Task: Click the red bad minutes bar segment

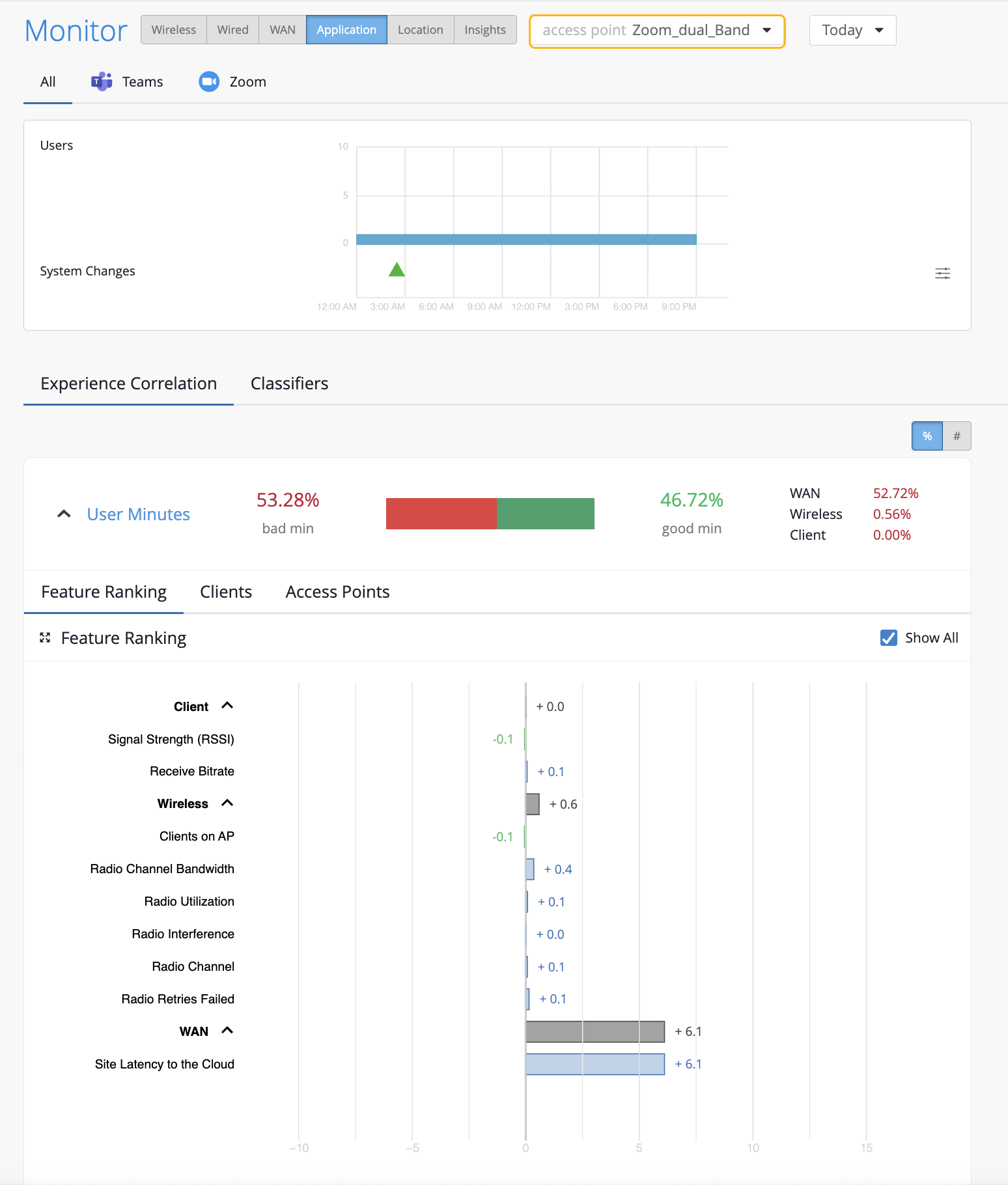Action: pos(441,514)
